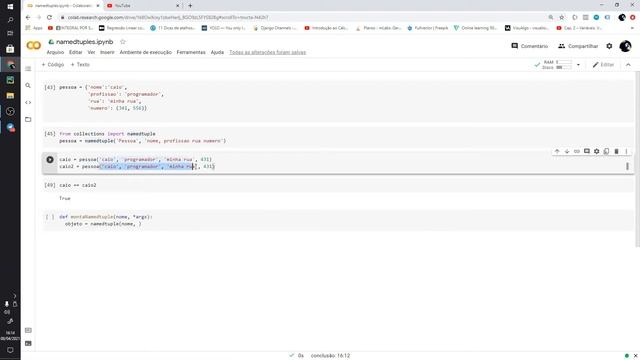Open the Fullvector | Freepik bookmark
This screenshot has height=360, width=640.
coord(427,28)
